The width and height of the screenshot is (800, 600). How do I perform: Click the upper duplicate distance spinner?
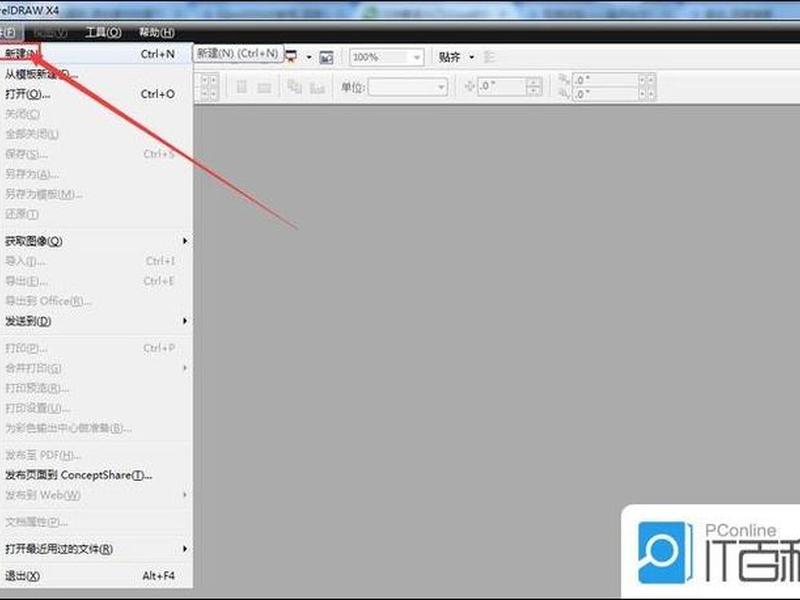coord(646,80)
